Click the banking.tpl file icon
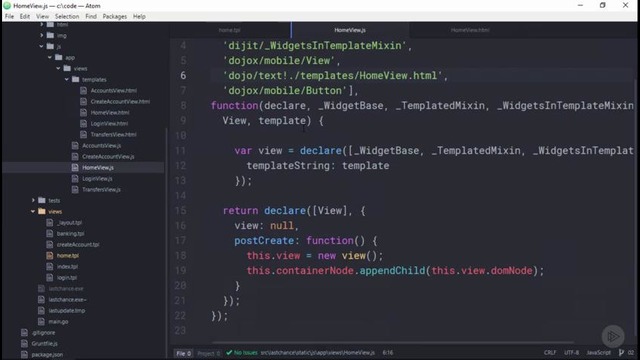The image size is (640, 360). tap(50, 233)
